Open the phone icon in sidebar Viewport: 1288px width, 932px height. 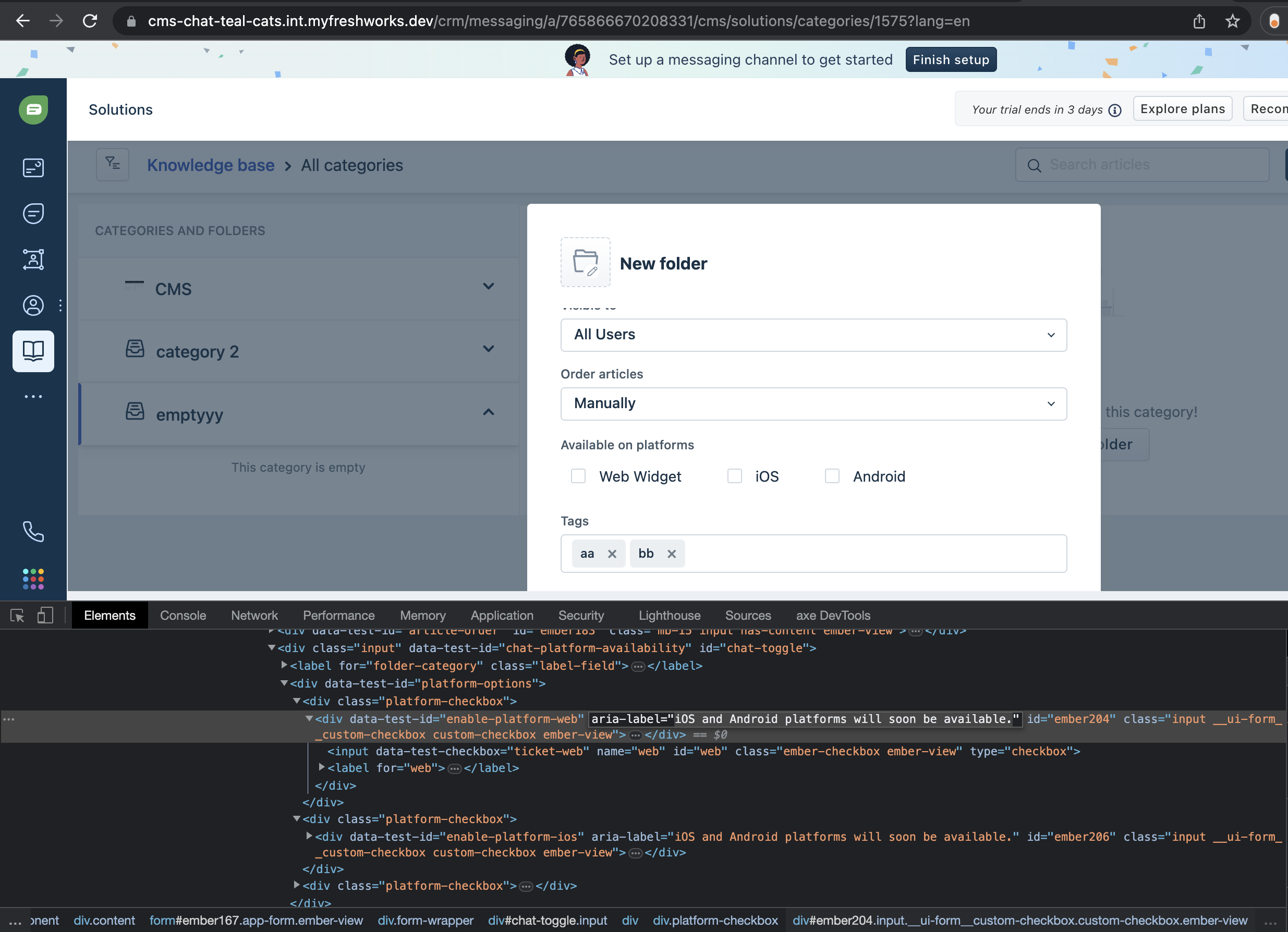(33, 531)
